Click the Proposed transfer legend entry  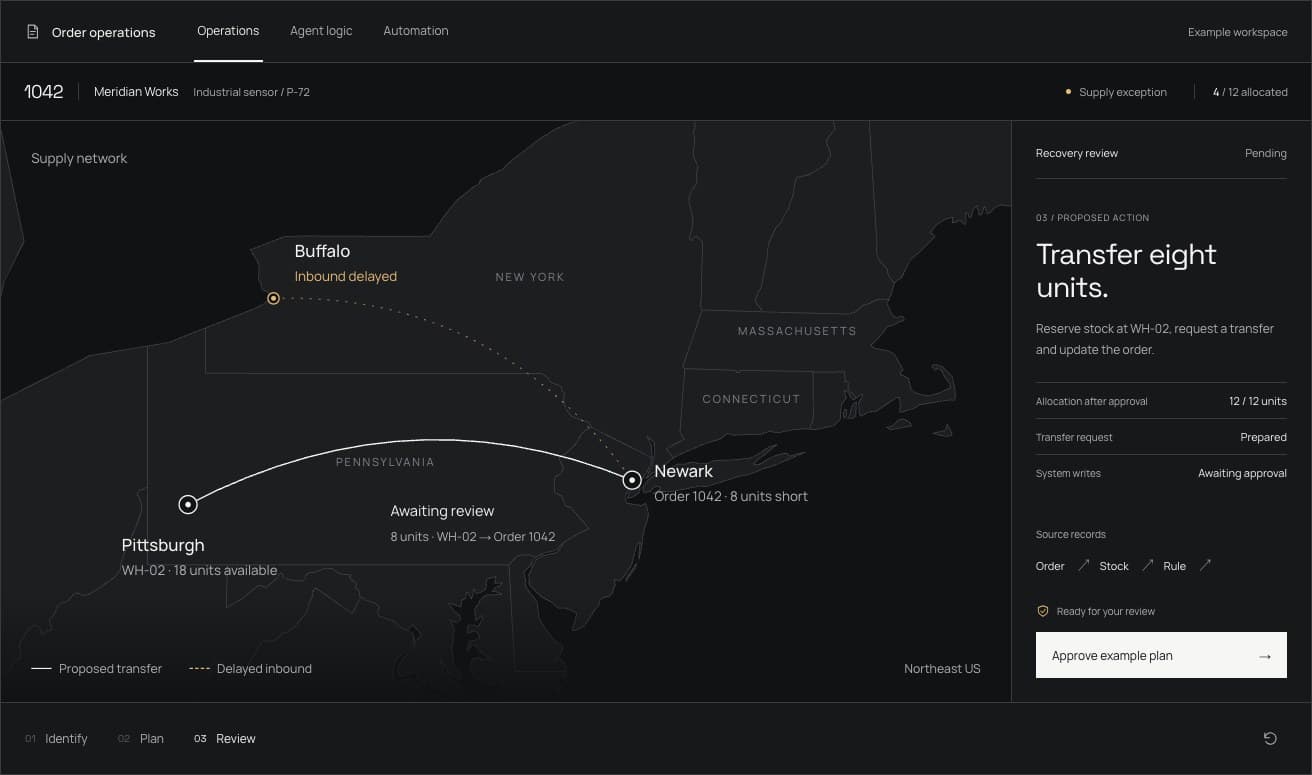pos(96,668)
